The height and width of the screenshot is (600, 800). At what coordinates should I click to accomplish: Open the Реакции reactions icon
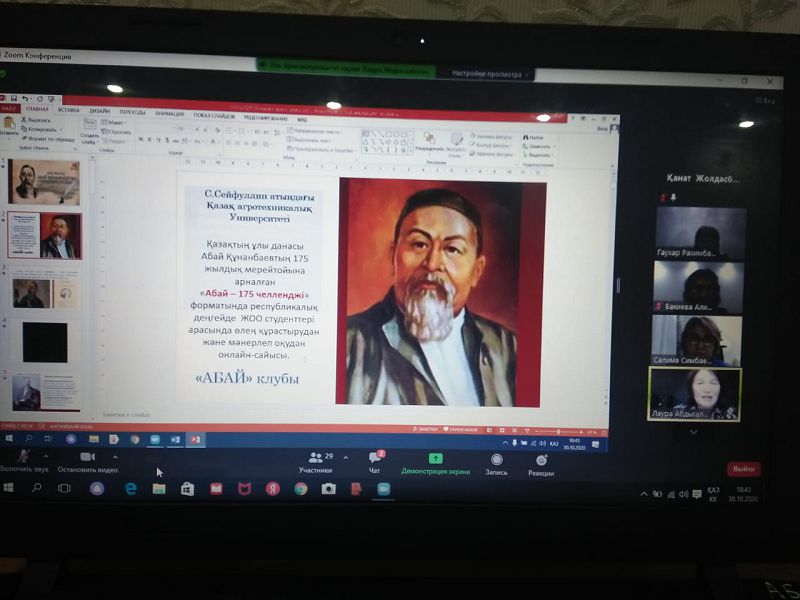click(x=541, y=460)
